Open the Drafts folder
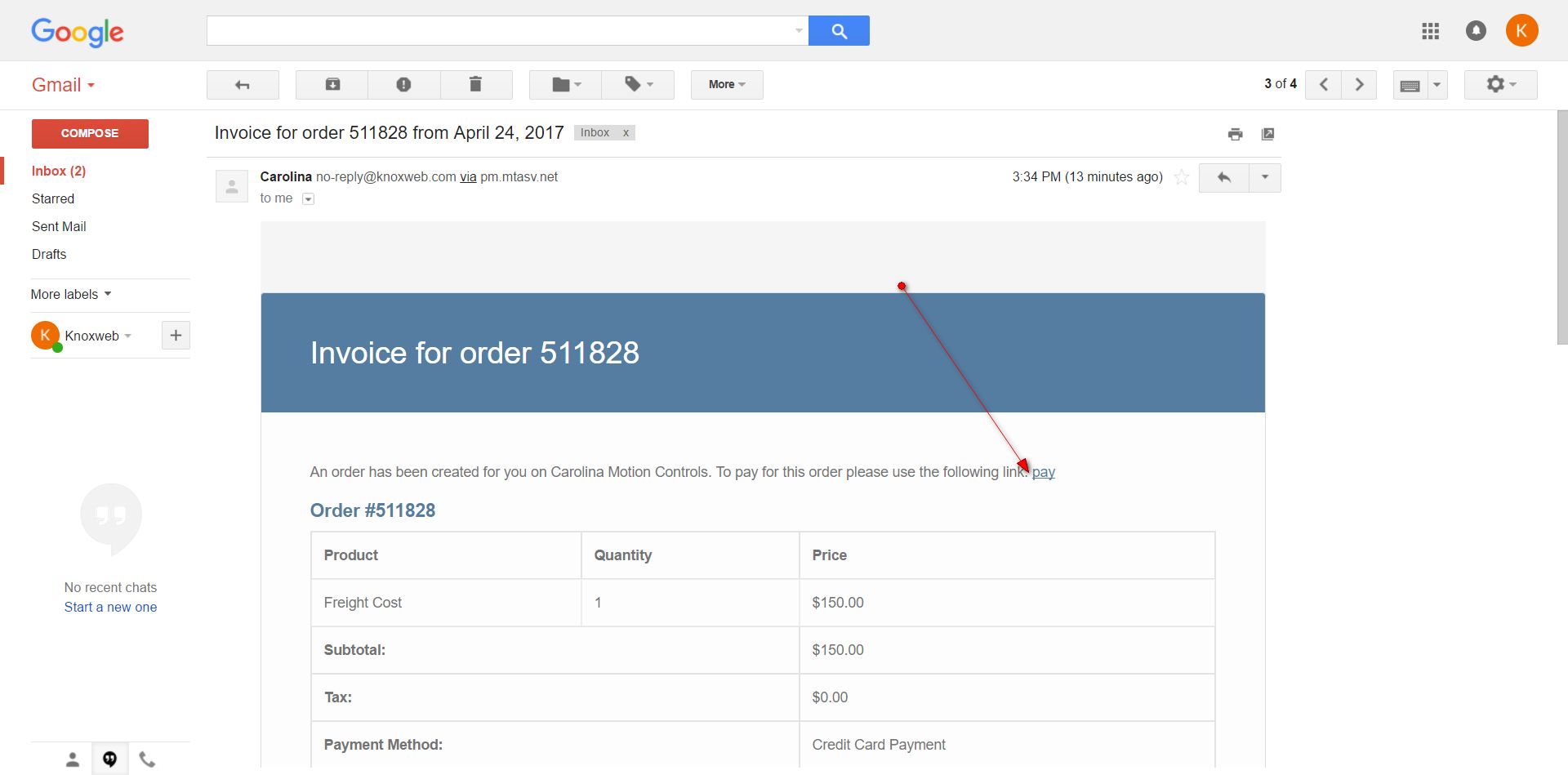1568x775 pixels. point(49,254)
